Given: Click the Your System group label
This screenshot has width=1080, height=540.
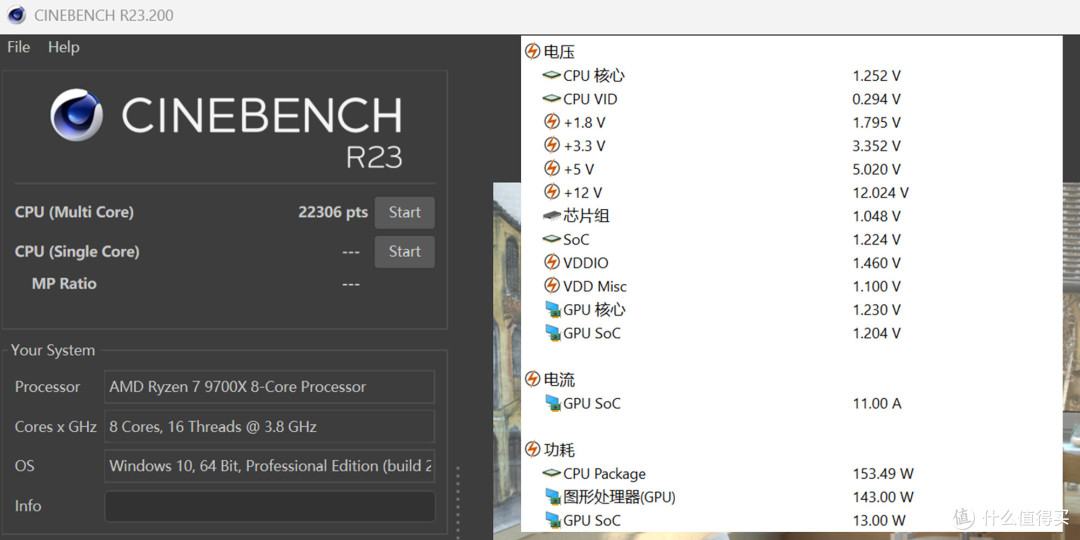Looking at the screenshot, I should click(52, 351).
